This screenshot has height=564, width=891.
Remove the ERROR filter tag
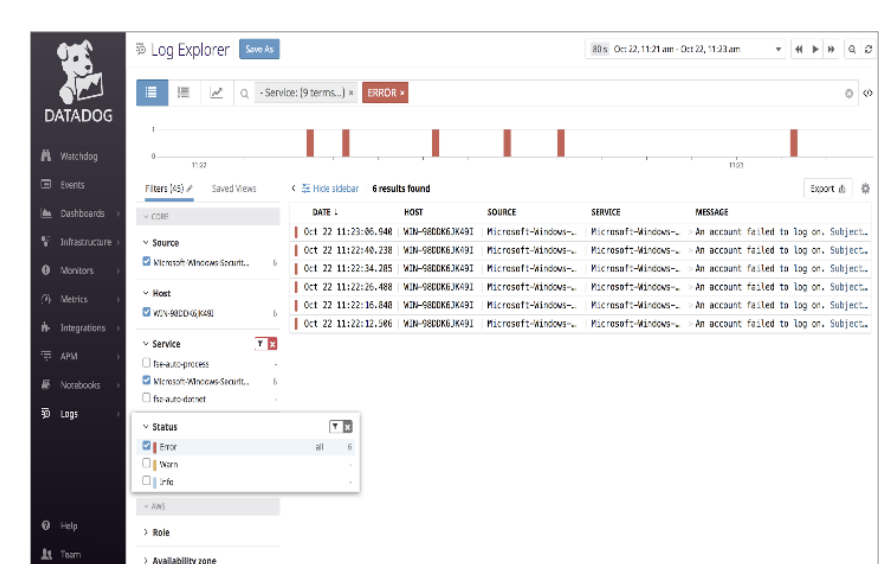[402, 93]
